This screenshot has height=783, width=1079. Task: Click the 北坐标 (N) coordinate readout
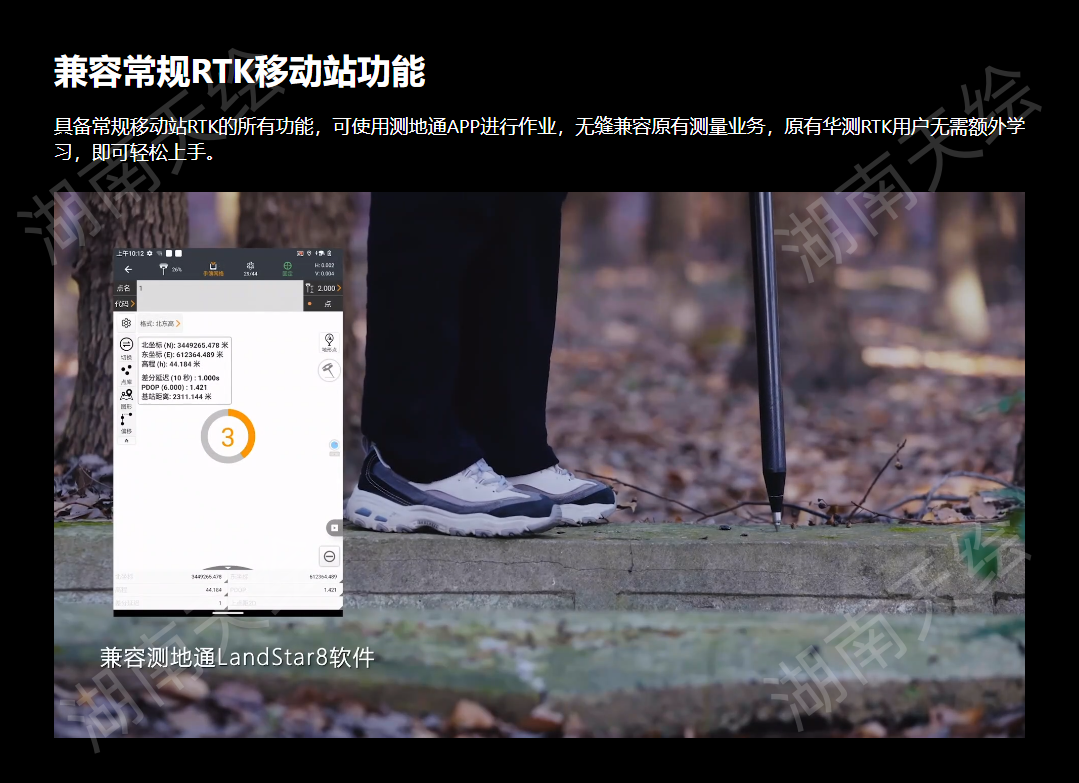[184, 345]
